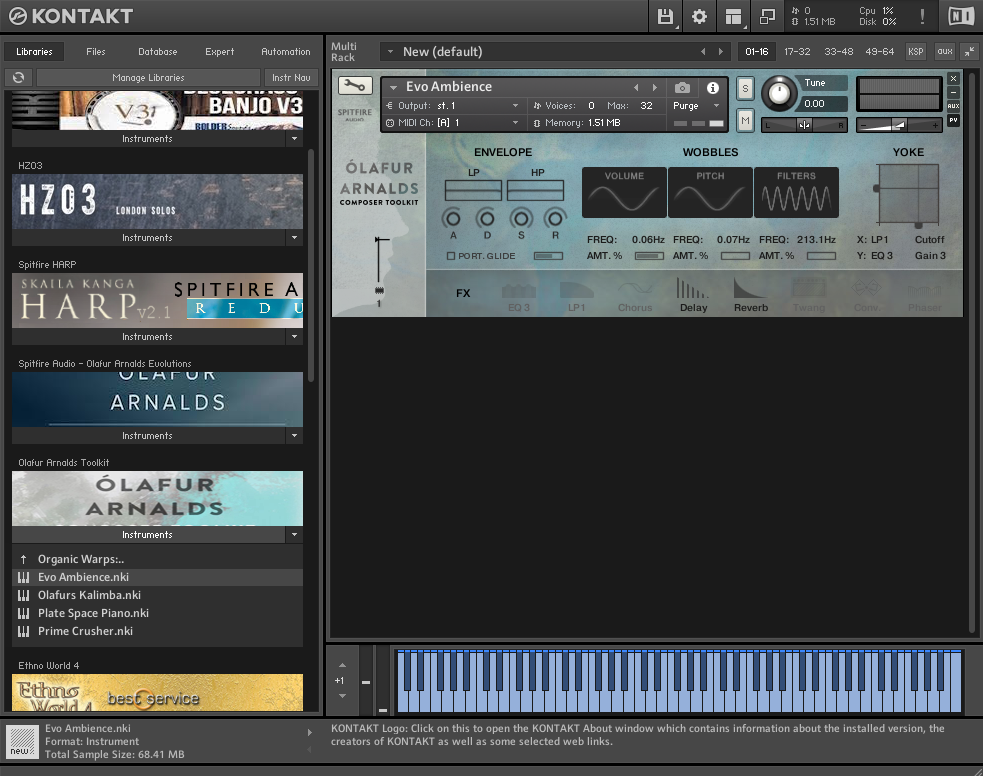
Task: Click the instrument pan slider
Action: [804, 125]
